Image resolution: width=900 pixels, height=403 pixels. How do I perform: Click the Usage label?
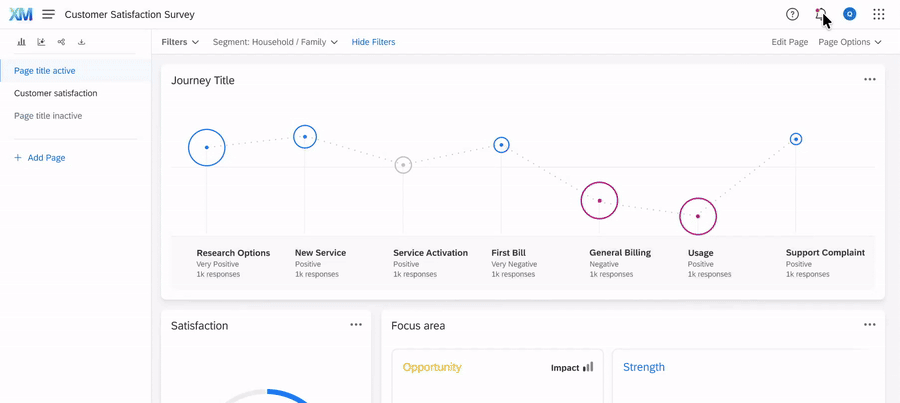pos(700,253)
